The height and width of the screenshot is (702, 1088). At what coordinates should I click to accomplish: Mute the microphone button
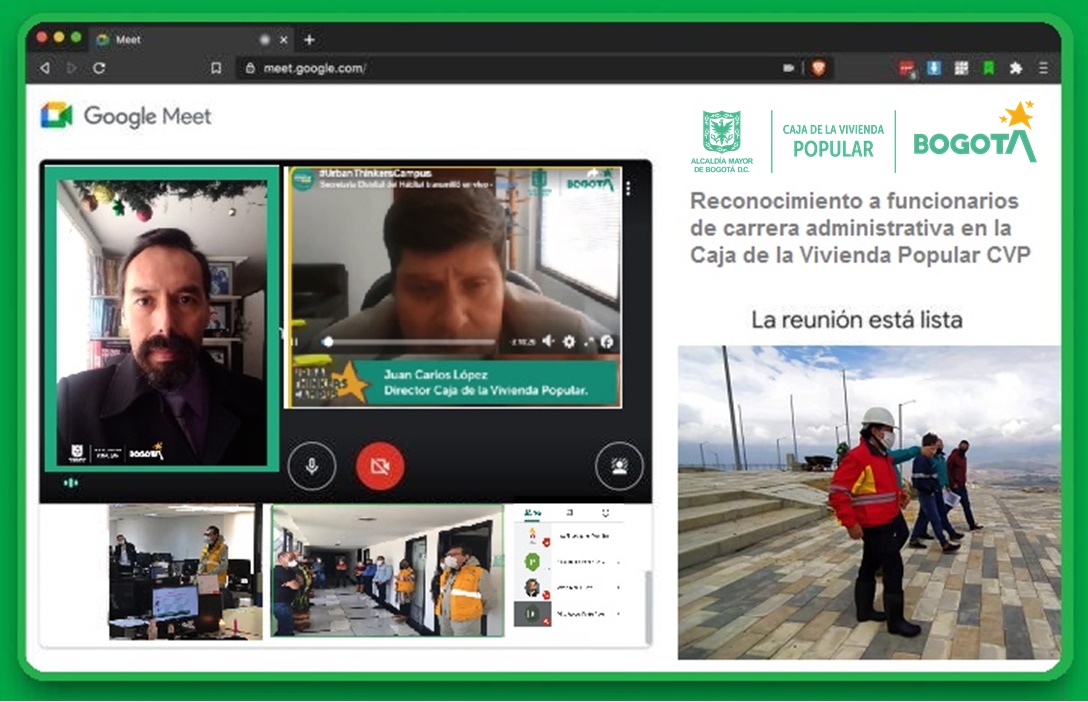tap(312, 466)
